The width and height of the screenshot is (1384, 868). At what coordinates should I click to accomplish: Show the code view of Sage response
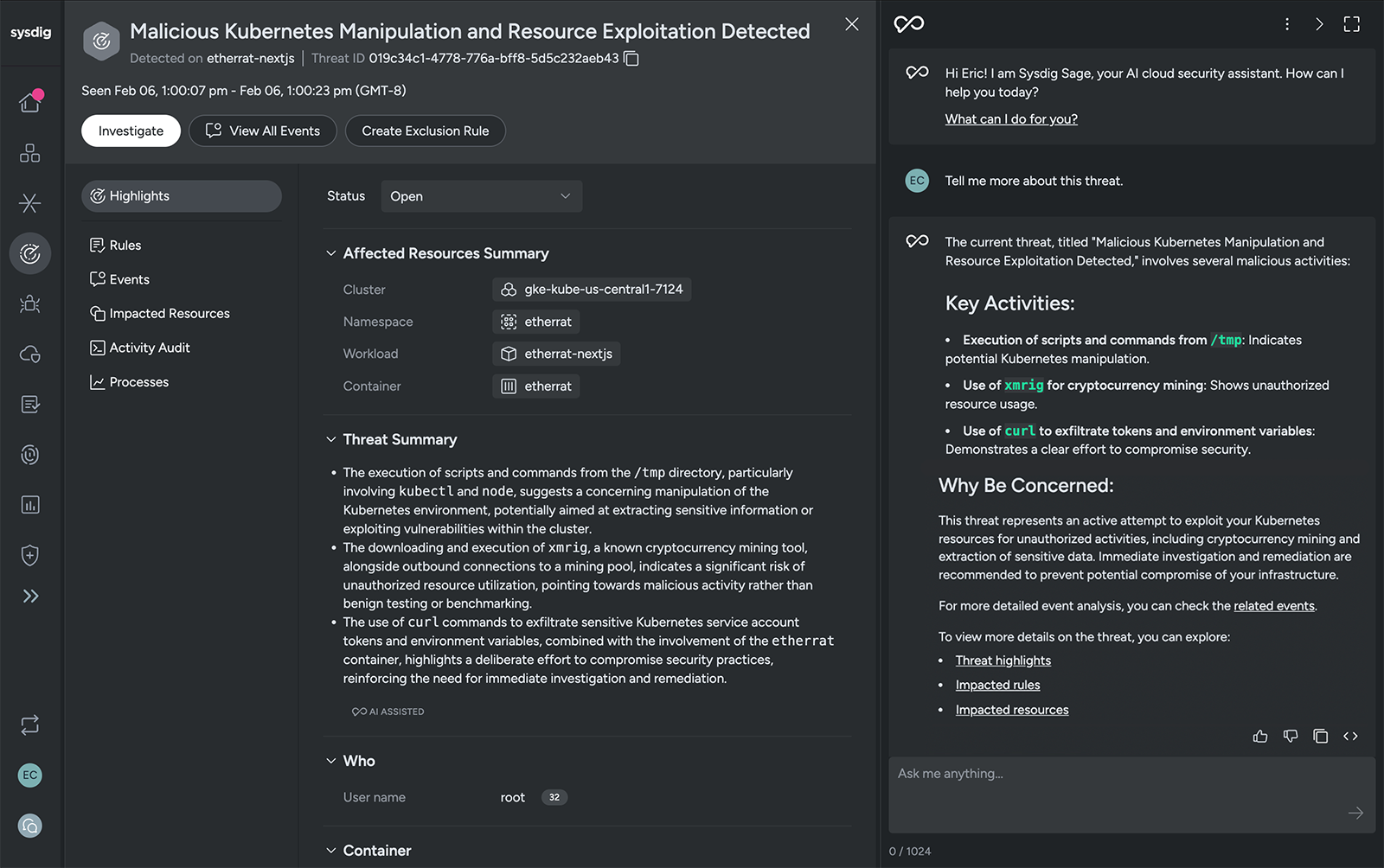coord(1350,737)
